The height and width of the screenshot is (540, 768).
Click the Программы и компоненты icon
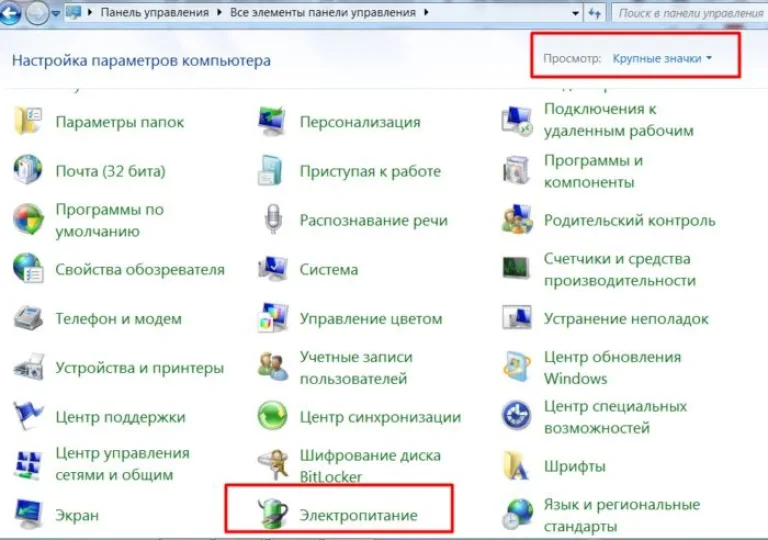516,171
